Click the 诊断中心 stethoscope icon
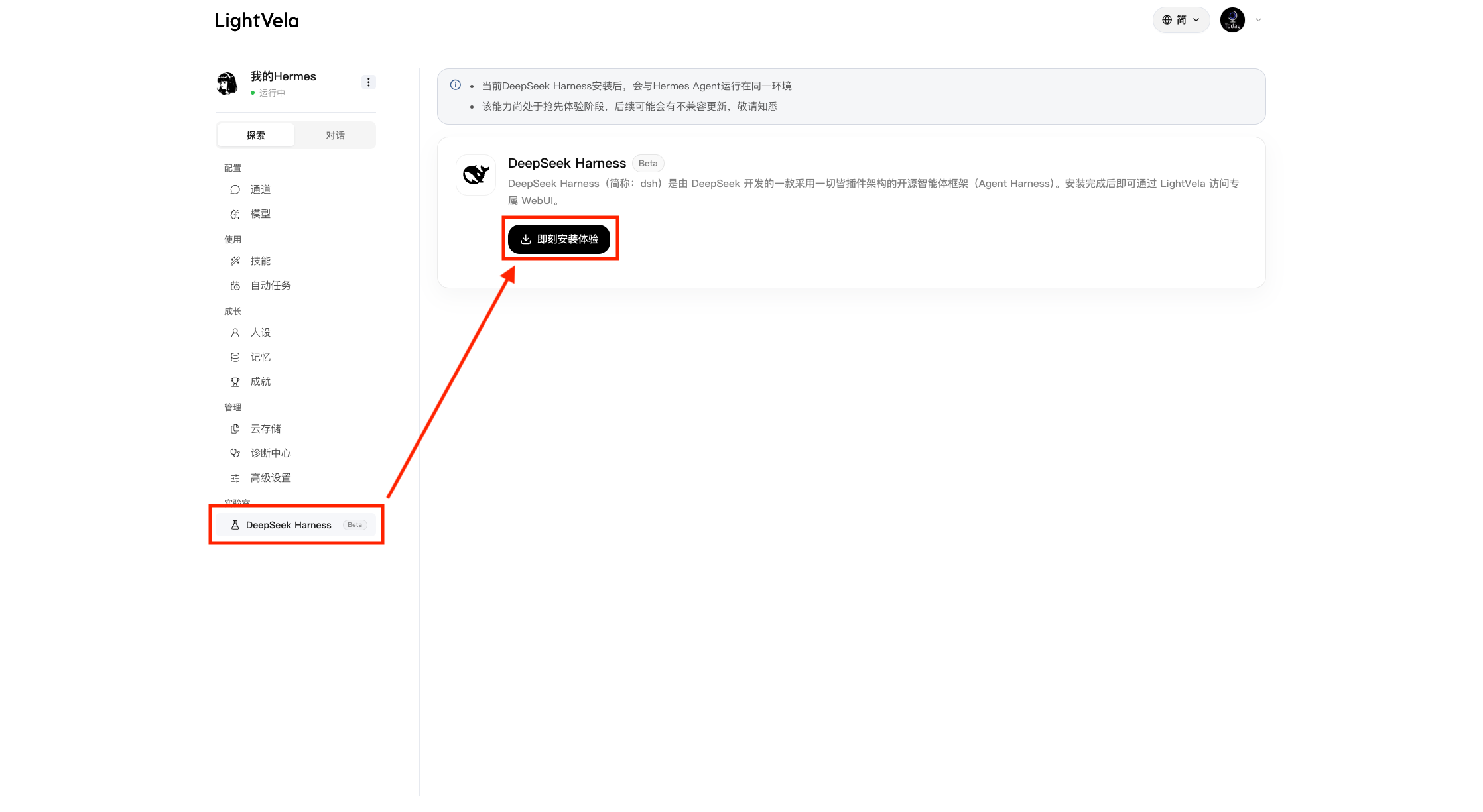The width and height of the screenshot is (1483, 812). 235,453
